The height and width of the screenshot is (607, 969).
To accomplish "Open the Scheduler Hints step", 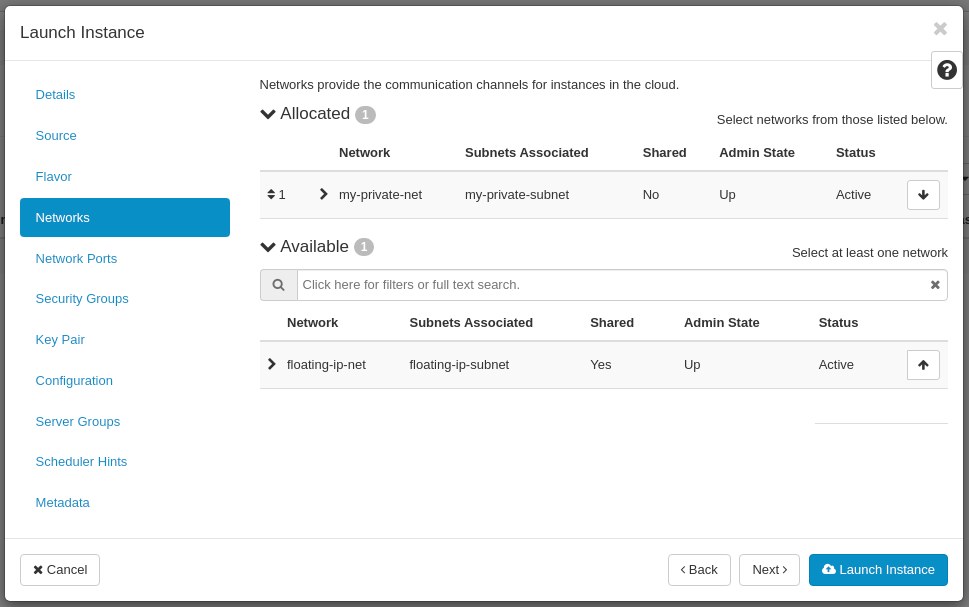I will pos(81,461).
